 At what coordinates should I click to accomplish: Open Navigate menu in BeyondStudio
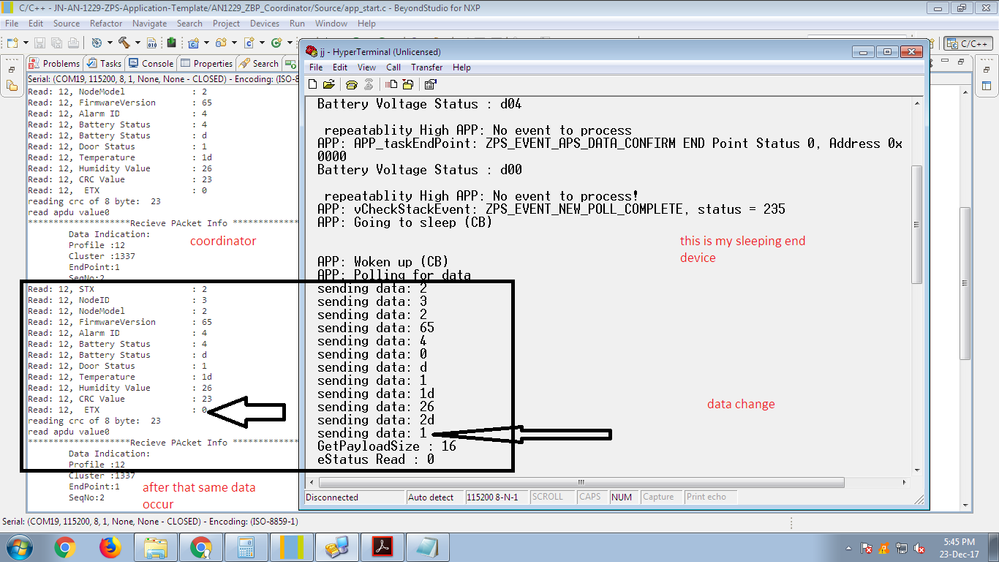click(149, 24)
